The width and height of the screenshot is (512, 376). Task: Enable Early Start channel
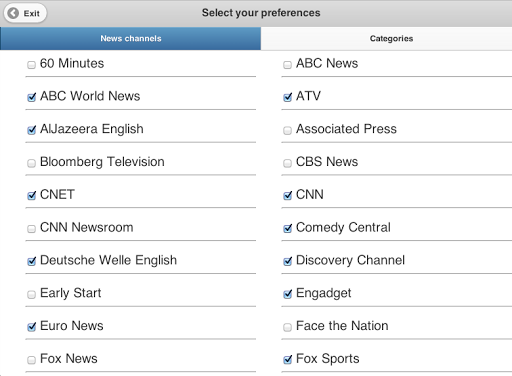click(x=31, y=294)
